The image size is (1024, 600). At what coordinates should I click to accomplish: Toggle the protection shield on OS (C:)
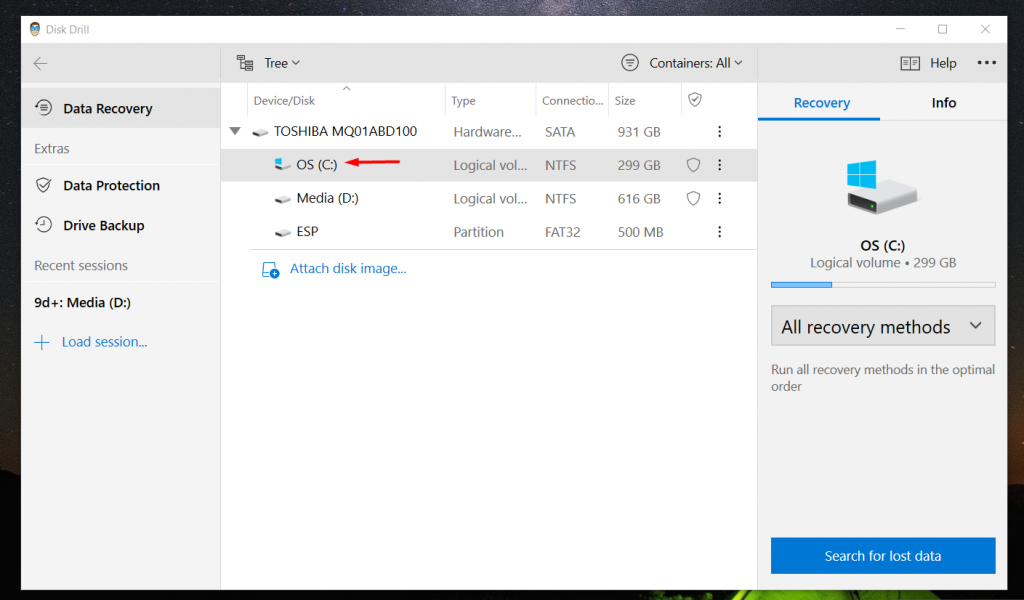(x=693, y=165)
